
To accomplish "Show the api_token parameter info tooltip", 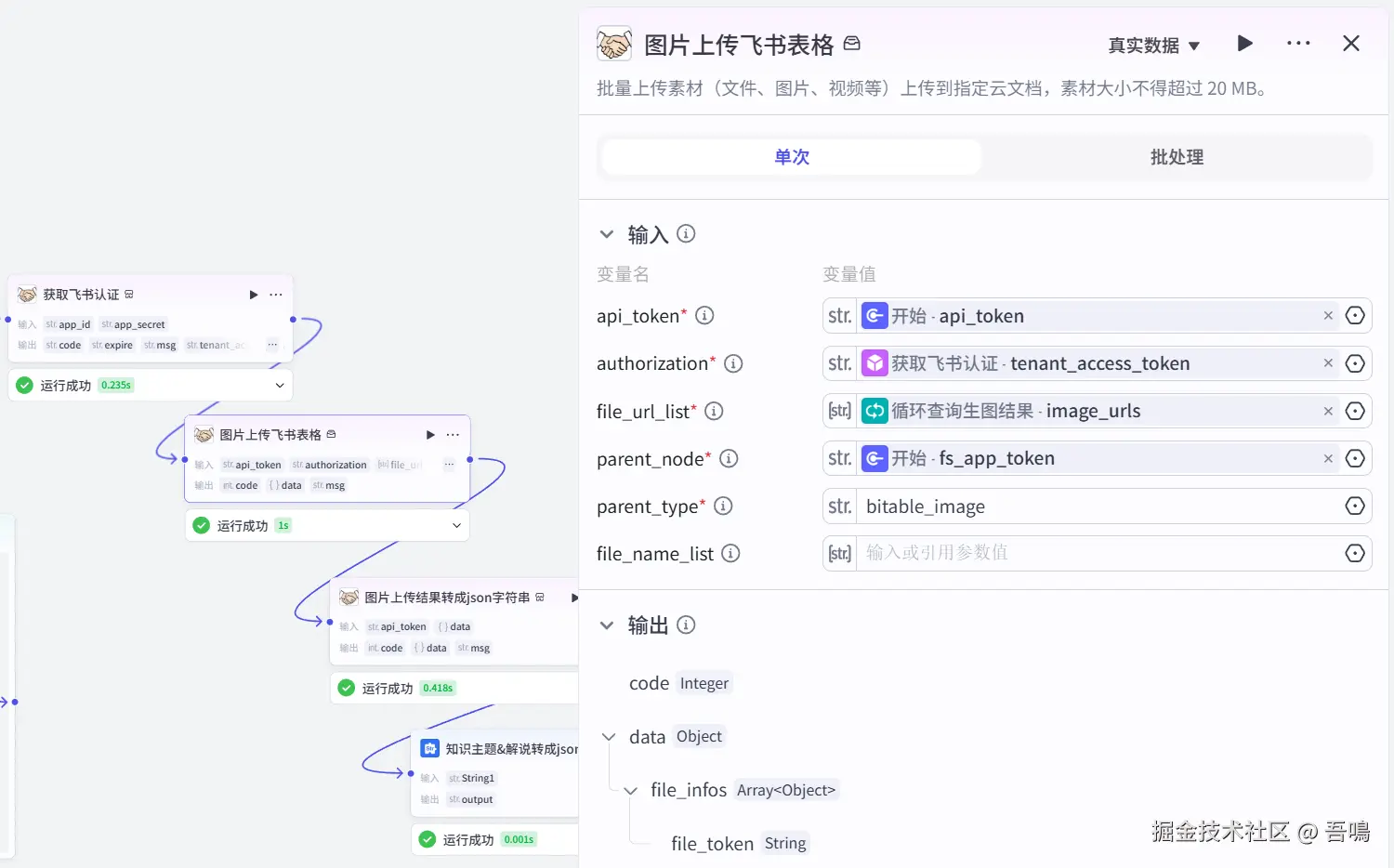I will click(704, 316).
